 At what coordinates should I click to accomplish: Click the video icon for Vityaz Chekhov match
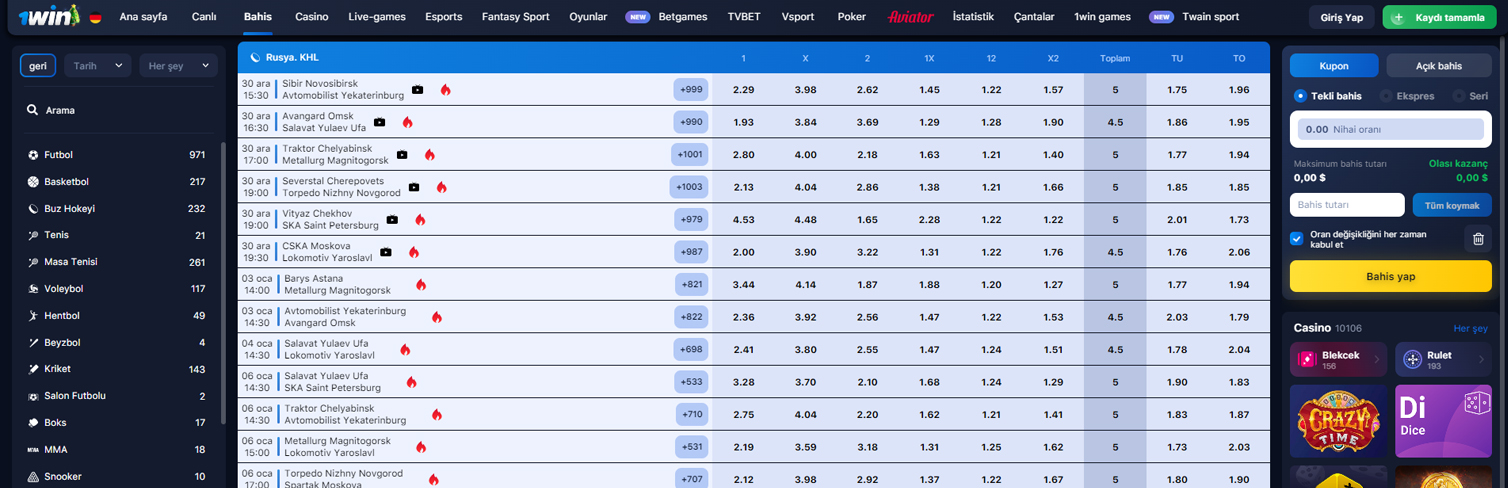(x=392, y=220)
